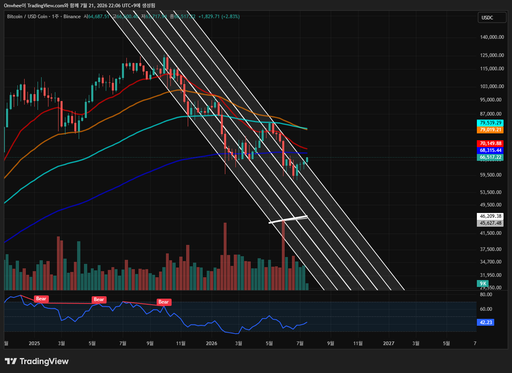Click the 95,000.00 price axis level
Screen dimensions: 512x373
pos(491,100)
